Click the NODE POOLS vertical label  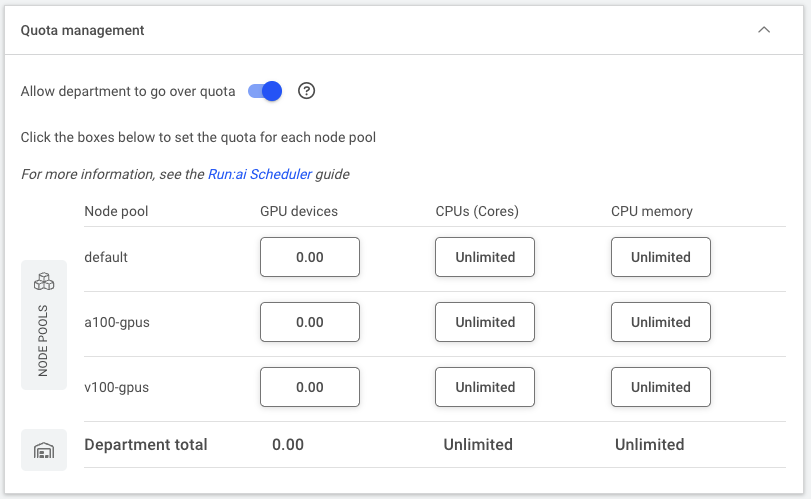pos(43,340)
